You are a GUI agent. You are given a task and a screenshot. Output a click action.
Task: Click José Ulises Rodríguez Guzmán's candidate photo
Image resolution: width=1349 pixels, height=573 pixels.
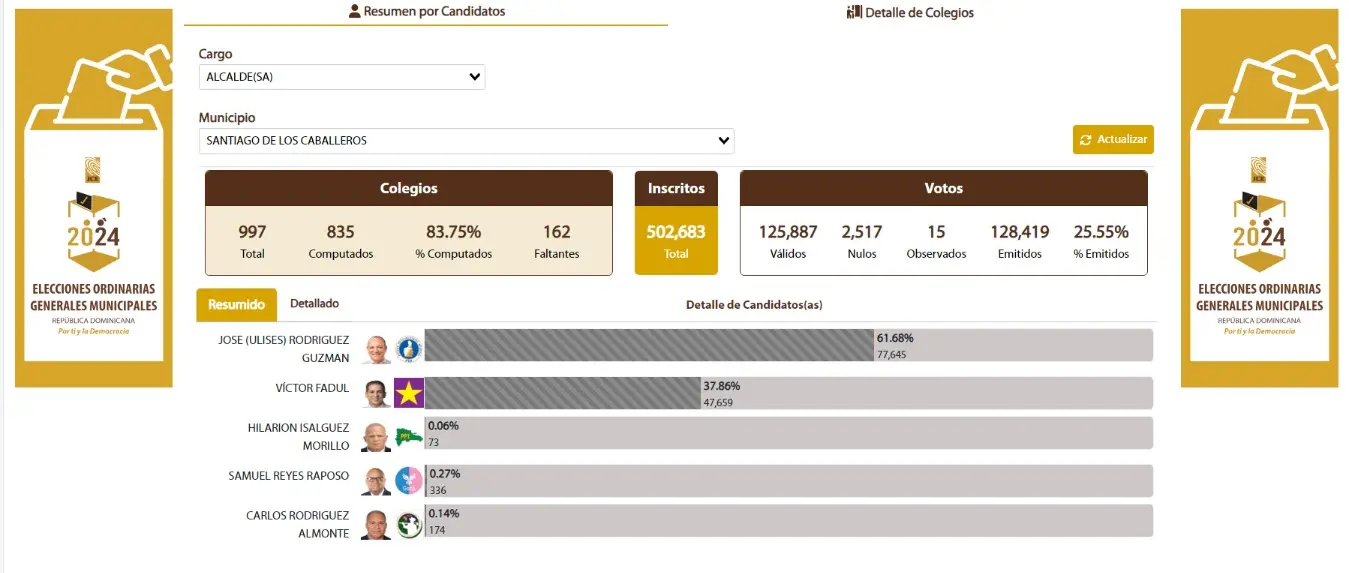tap(377, 349)
